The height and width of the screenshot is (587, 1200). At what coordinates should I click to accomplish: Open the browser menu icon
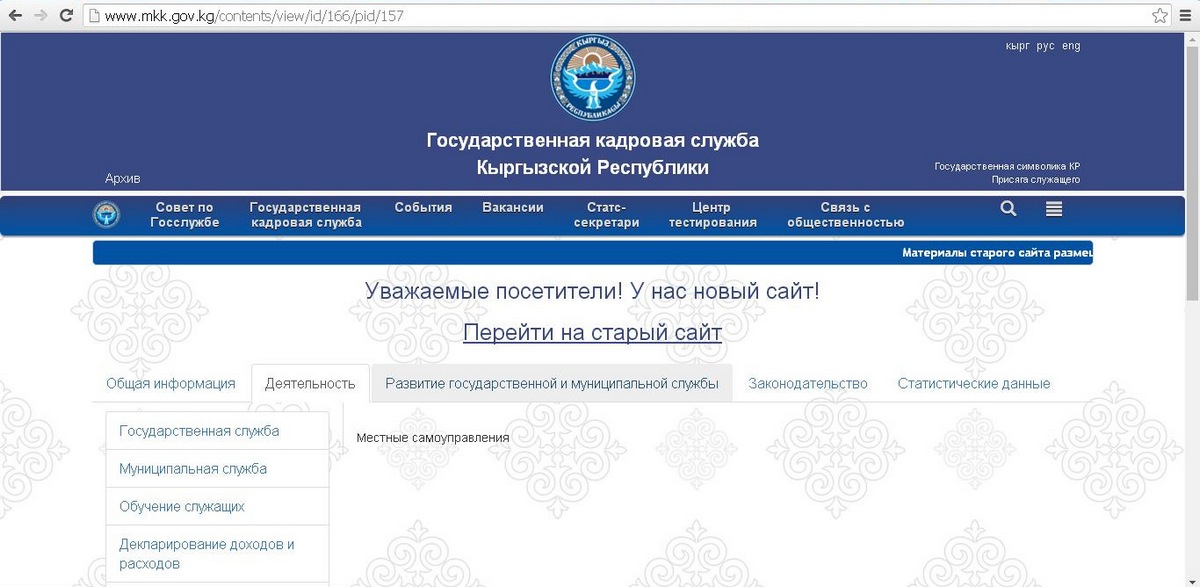point(1185,16)
